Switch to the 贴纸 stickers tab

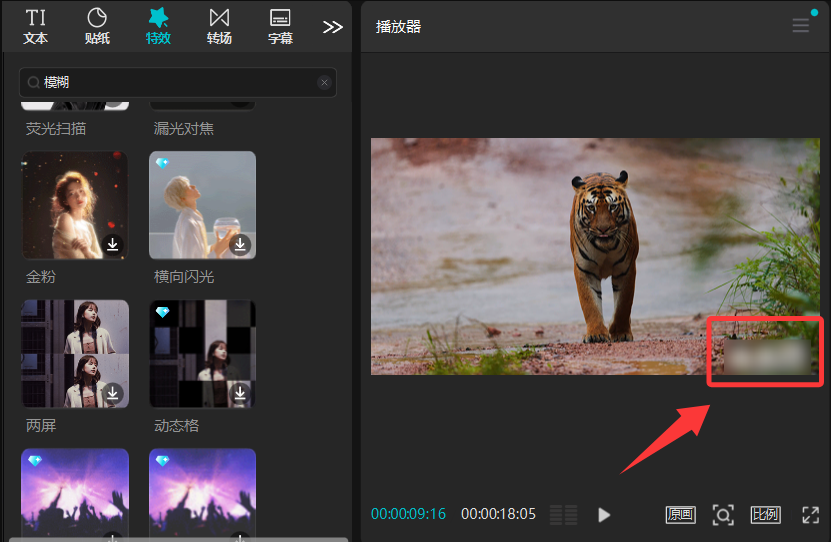coord(97,26)
